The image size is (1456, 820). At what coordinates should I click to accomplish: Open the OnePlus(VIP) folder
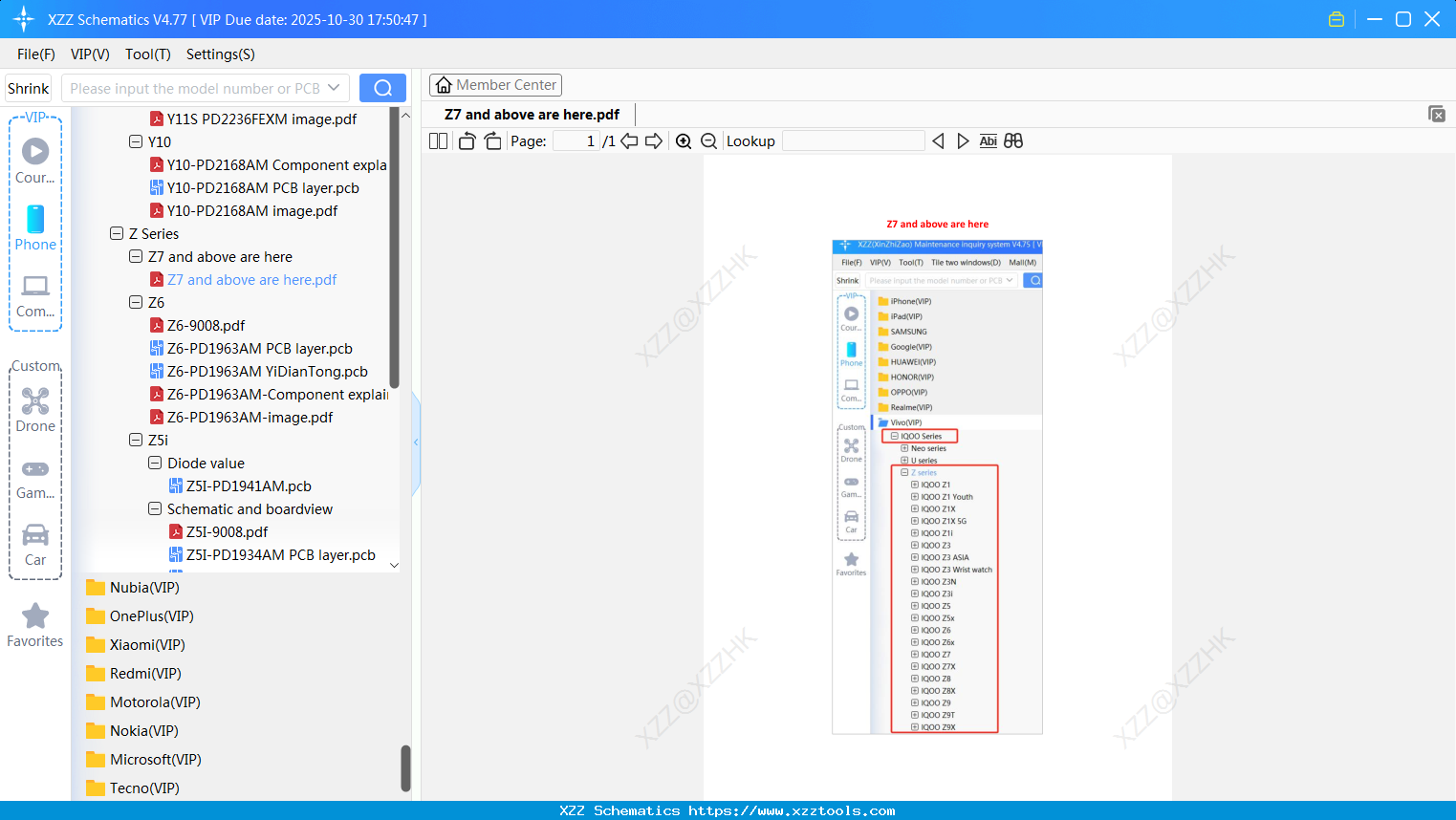pyautogui.click(x=151, y=615)
